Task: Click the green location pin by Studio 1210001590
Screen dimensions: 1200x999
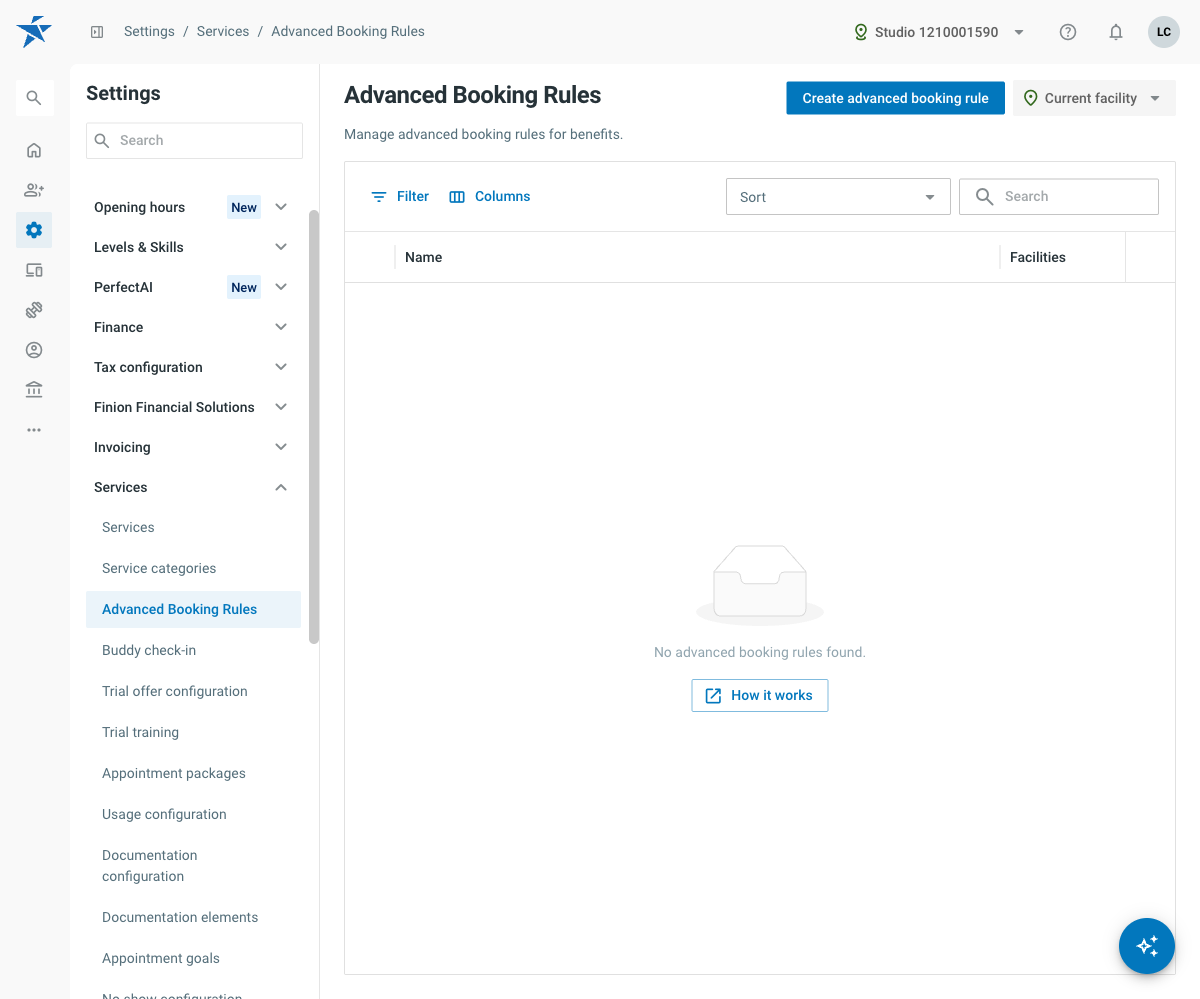Action: [x=861, y=32]
